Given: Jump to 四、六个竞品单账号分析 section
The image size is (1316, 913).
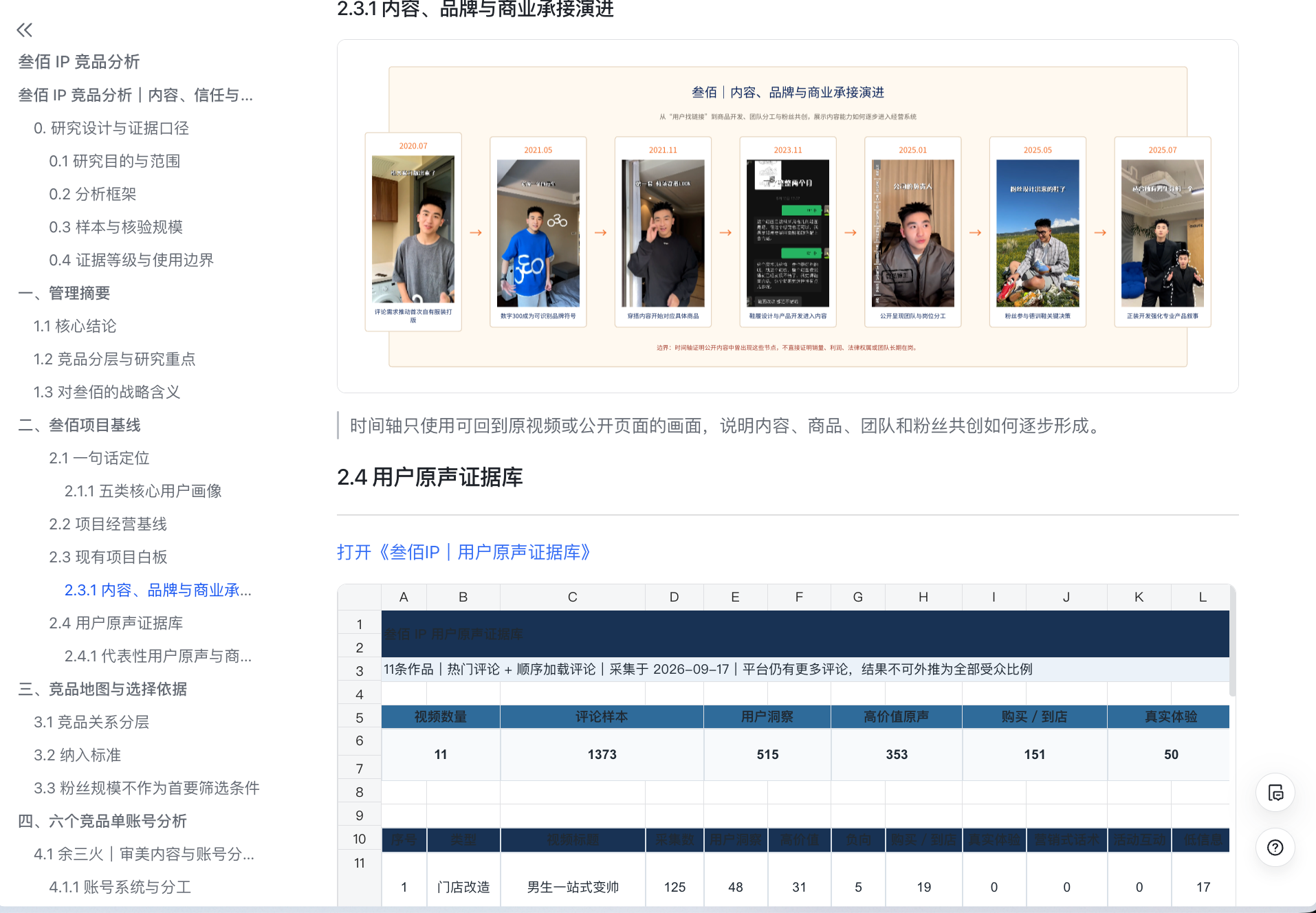Looking at the screenshot, I should pos(102,821).
